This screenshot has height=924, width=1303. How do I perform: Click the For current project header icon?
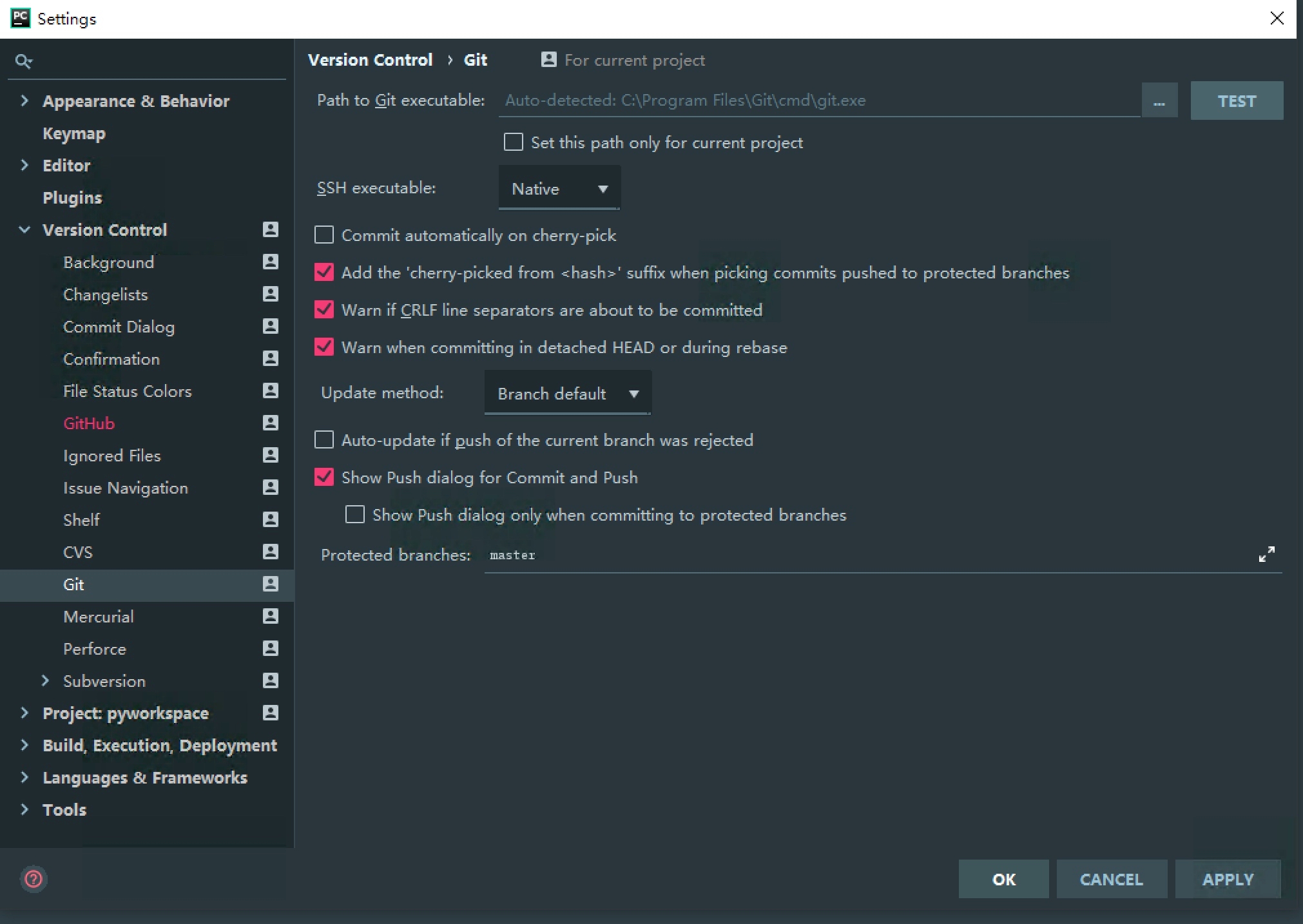click(548, 60)
